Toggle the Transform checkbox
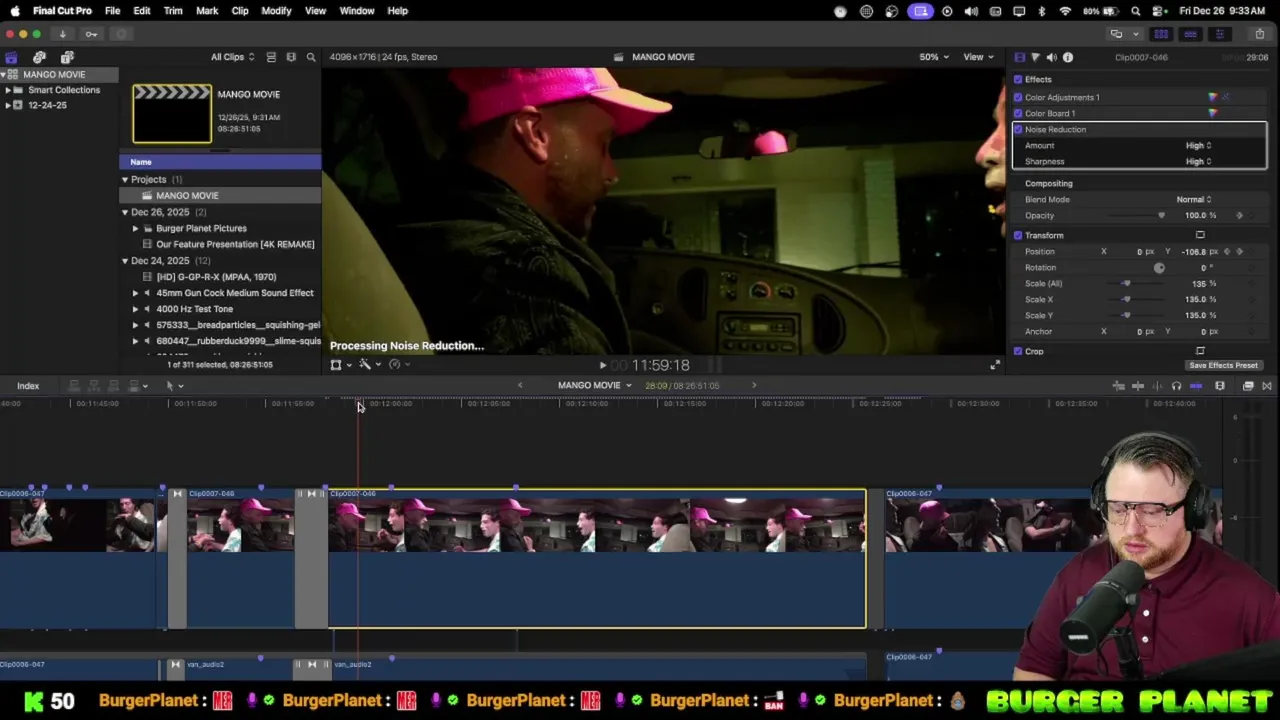Viewport: 1280px width, 720px height. [1018, 235]
